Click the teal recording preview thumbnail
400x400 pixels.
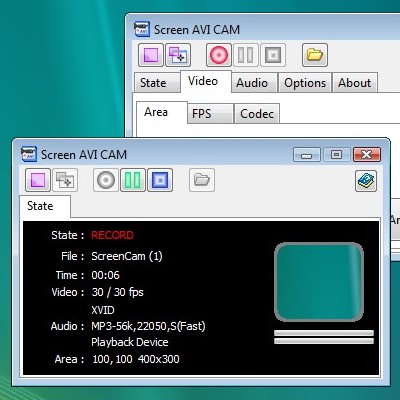pos(319,282)
